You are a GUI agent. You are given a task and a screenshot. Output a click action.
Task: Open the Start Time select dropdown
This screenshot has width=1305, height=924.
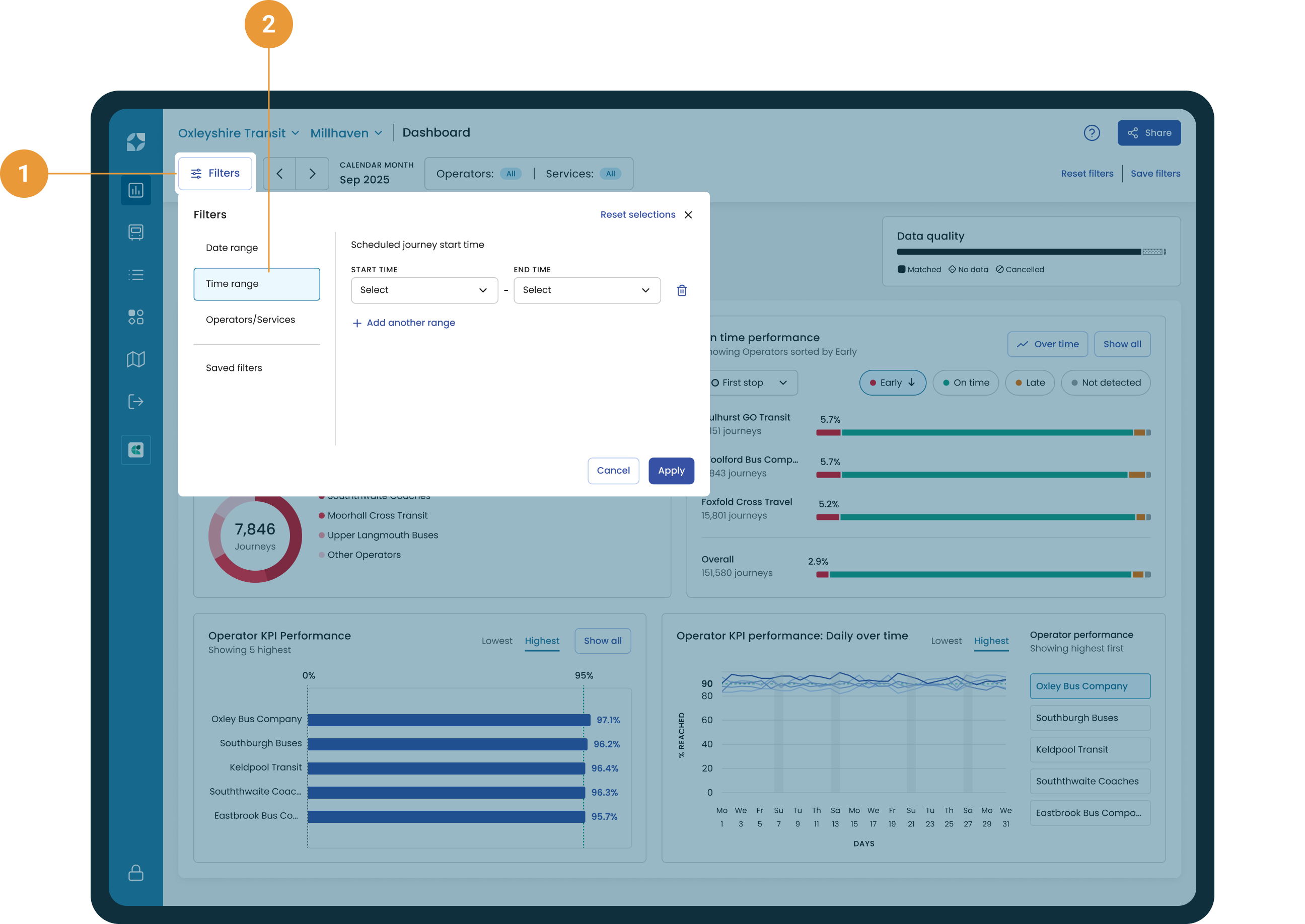[424, 290]
